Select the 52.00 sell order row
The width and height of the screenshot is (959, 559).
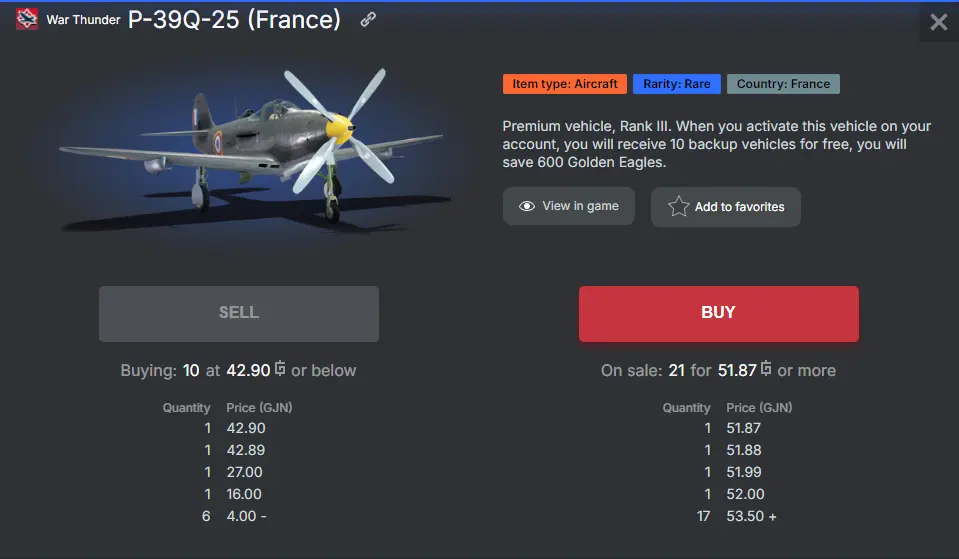[x=745, y=494]
